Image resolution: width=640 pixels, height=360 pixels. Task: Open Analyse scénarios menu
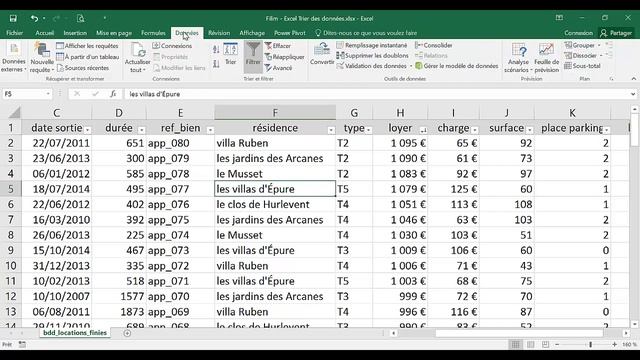pos(518,58)
